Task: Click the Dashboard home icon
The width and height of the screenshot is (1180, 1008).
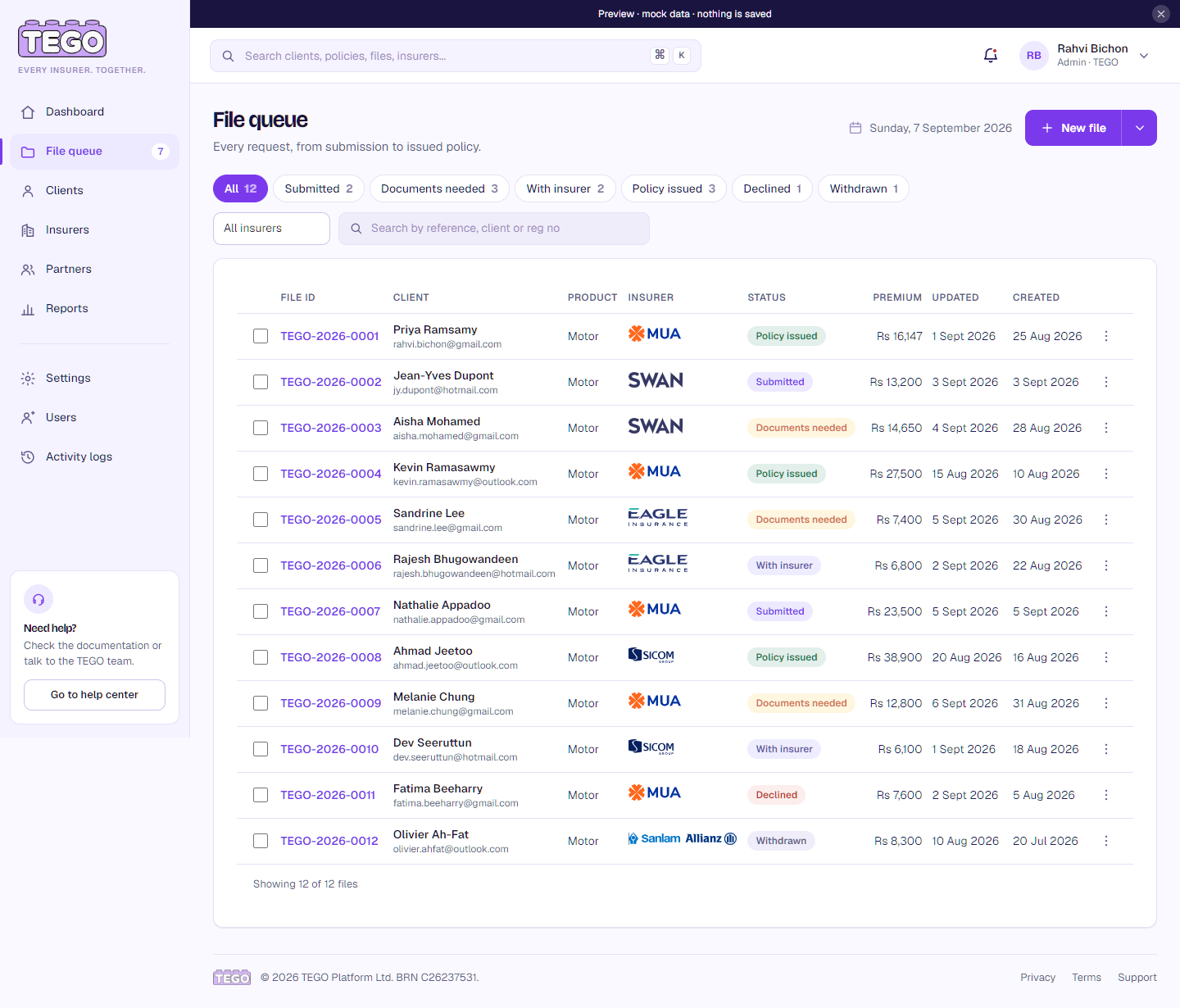Action: coord(28,112)
